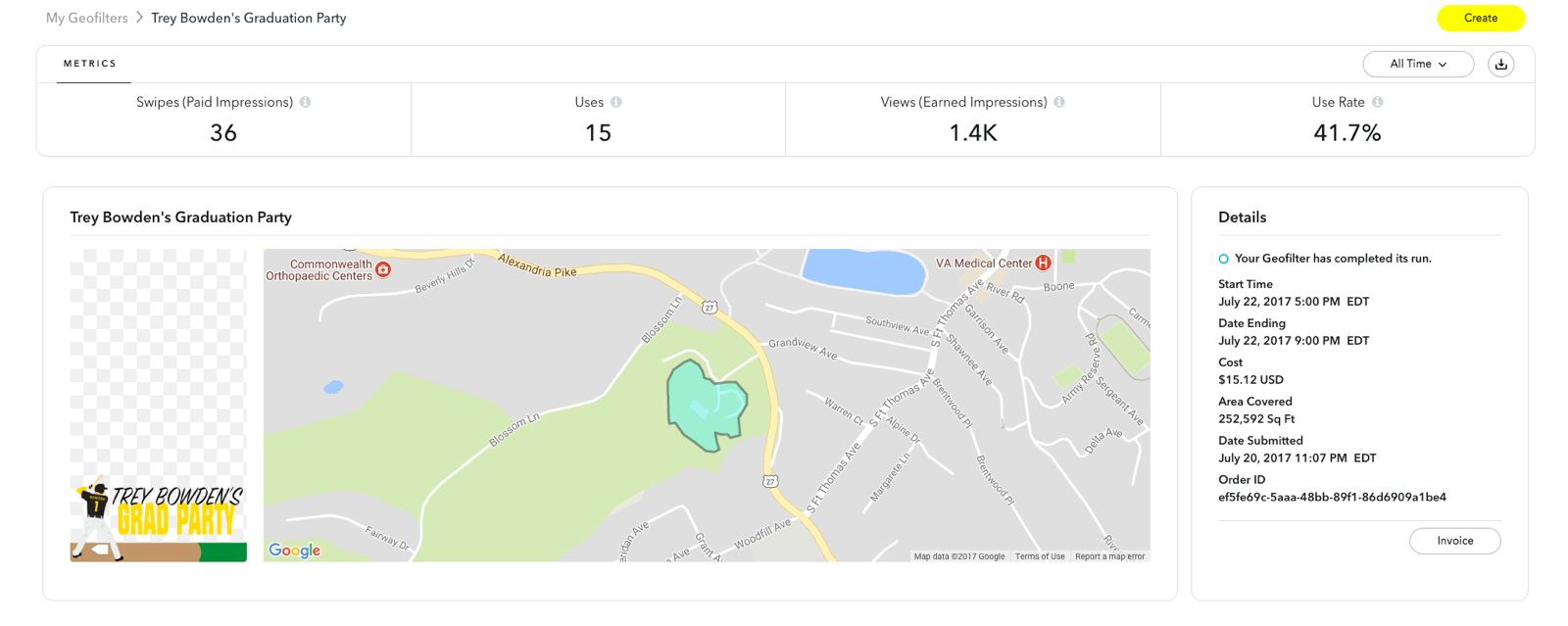Select the Metrics tab
Viewport: 1568px width, 626px height.
[x=90, y=64]
